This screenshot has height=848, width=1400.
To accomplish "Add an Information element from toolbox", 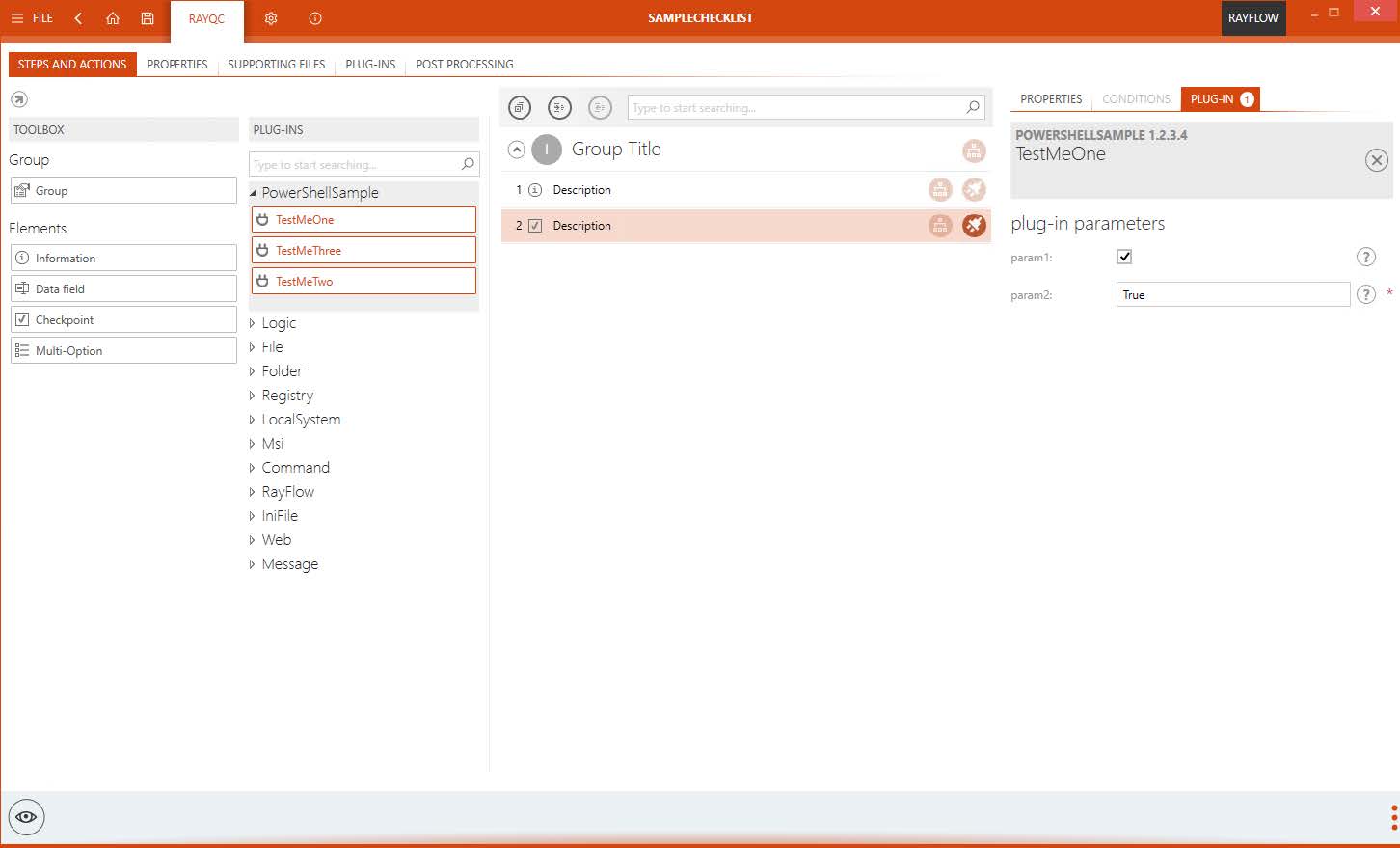I will click(123, 258).
